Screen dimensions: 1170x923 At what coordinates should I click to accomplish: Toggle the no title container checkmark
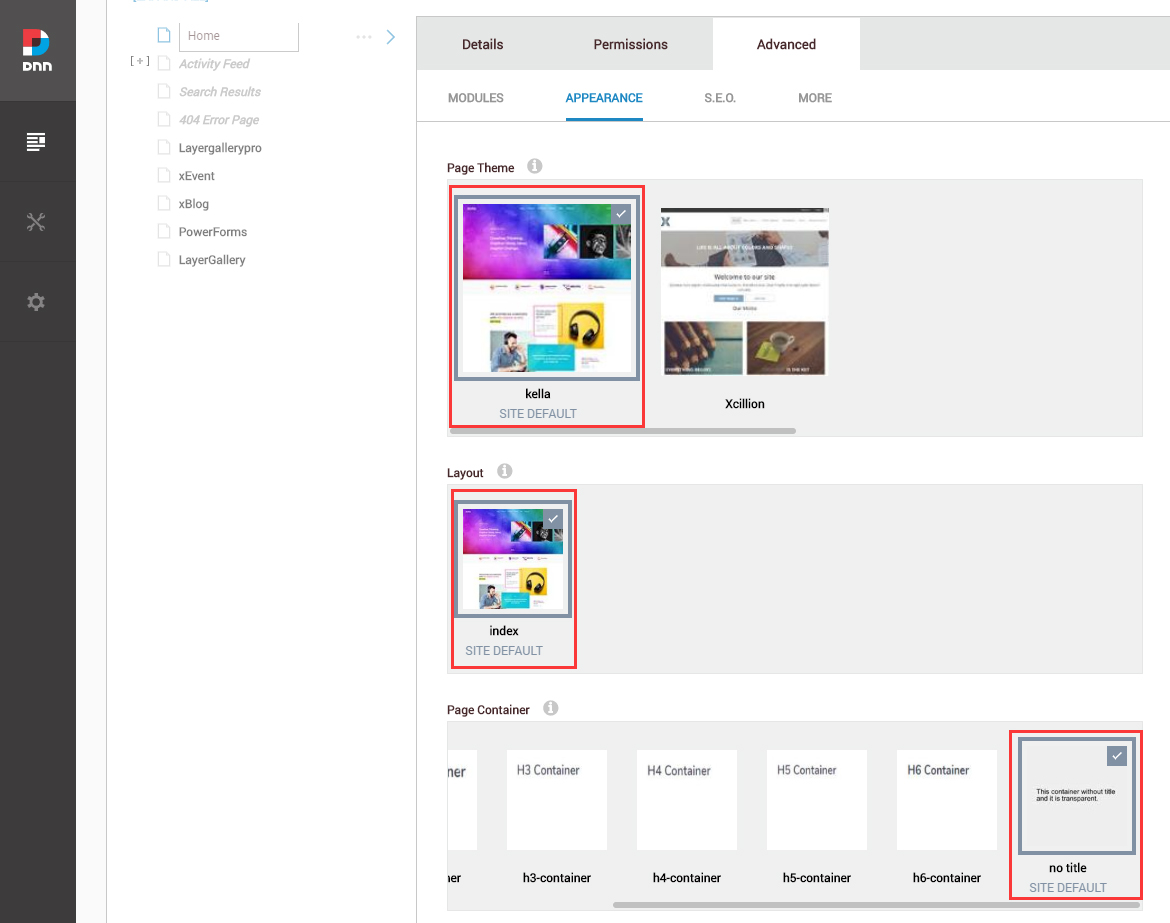(x=1117, y=756)
